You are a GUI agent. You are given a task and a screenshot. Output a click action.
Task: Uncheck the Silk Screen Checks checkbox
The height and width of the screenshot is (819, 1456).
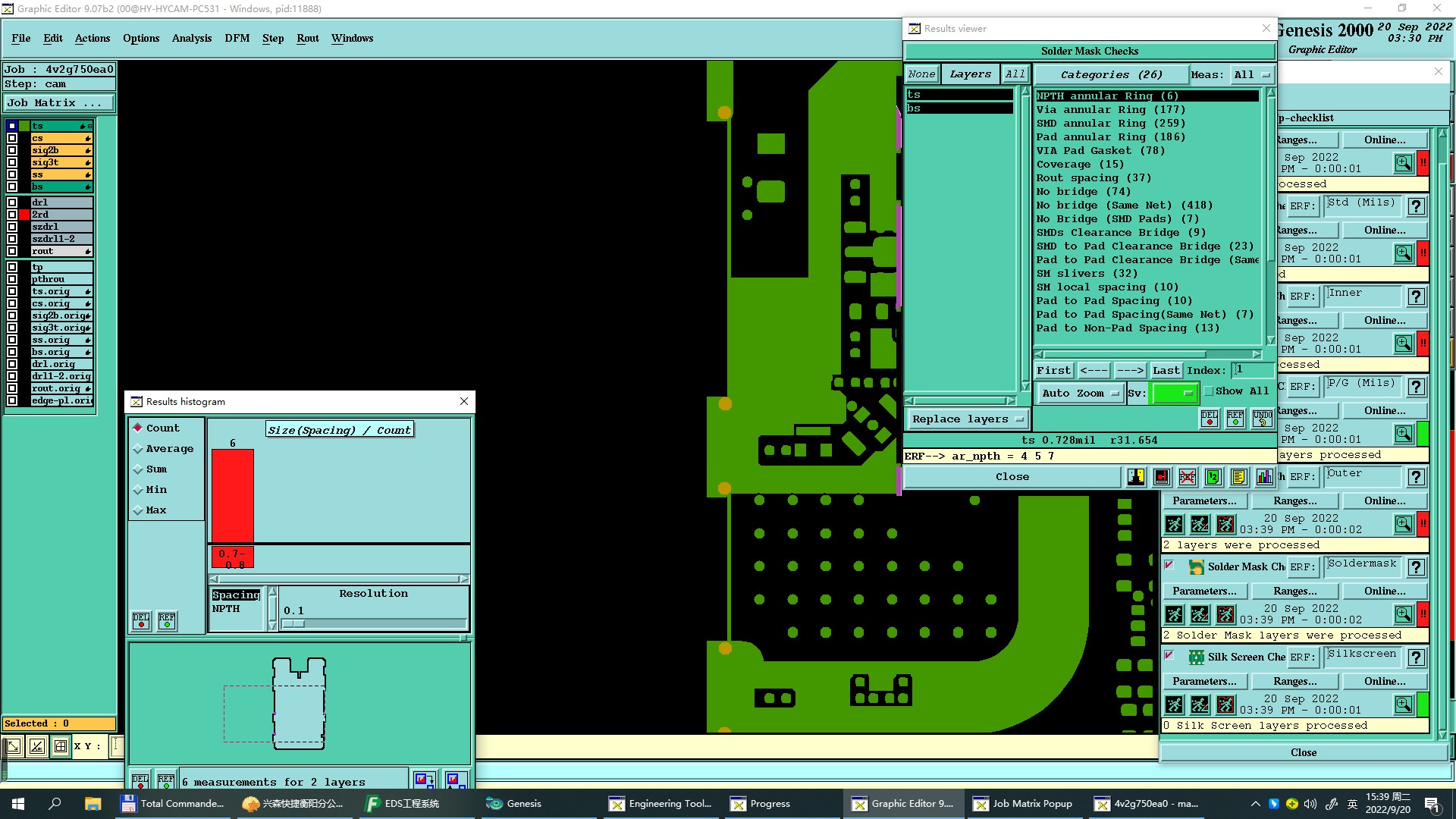pyautogui.click(x=1169, y=656)
